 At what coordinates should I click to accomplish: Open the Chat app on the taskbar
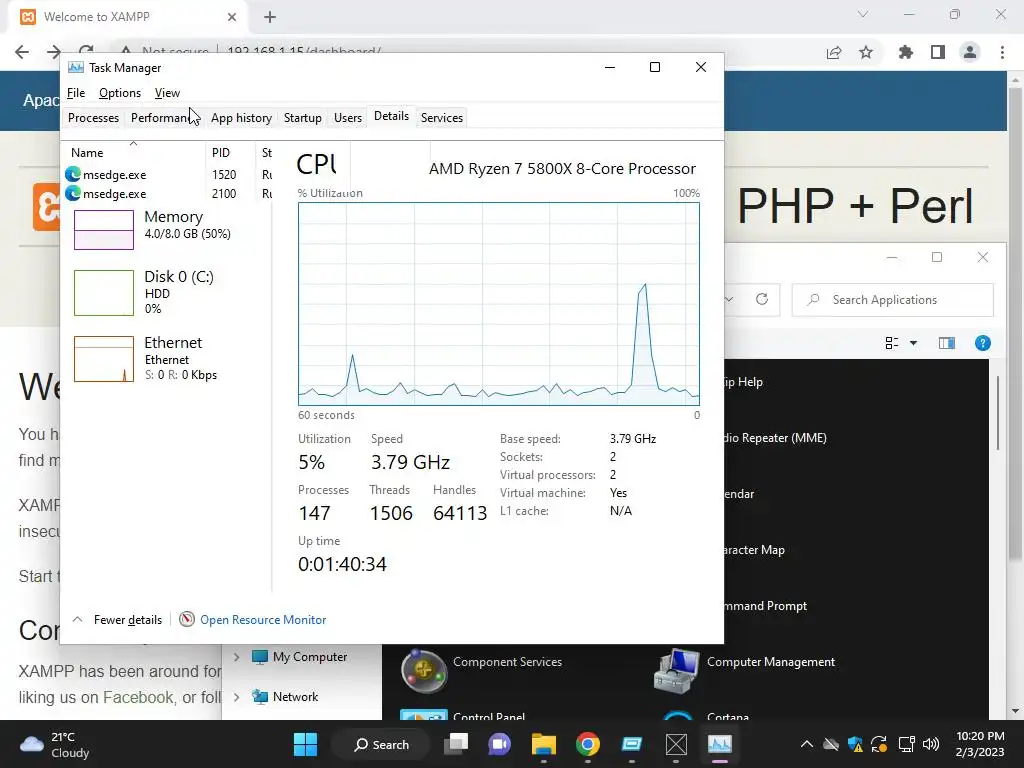tap(500, 744)
